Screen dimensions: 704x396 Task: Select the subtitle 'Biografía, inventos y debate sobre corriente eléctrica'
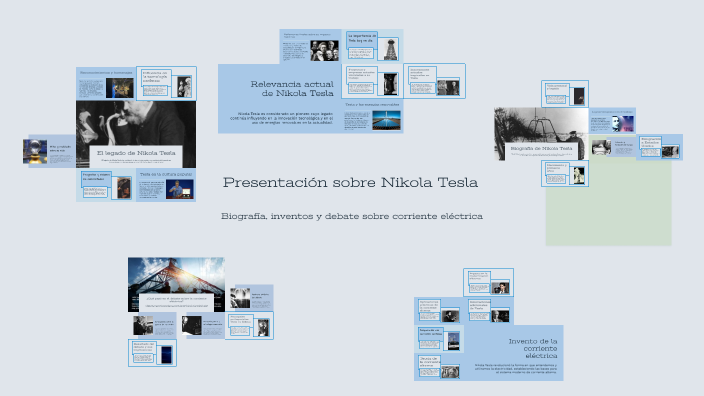click(x=352, y=216)
